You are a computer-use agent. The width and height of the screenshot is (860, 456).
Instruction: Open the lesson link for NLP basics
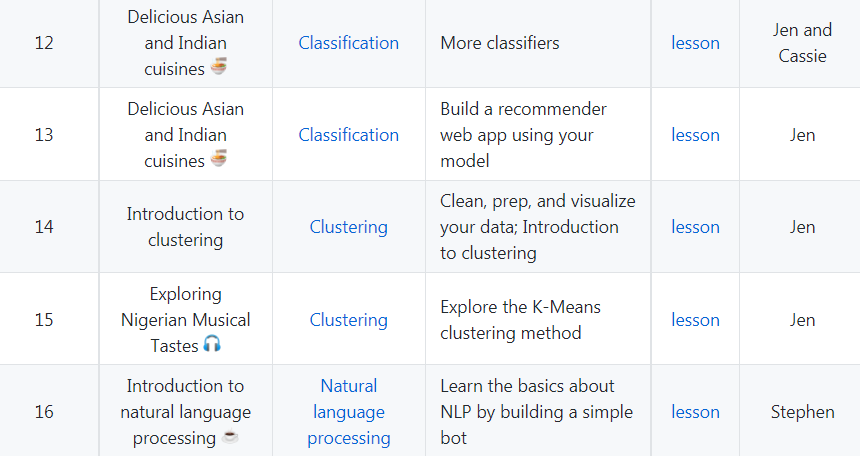click(695, 412)
